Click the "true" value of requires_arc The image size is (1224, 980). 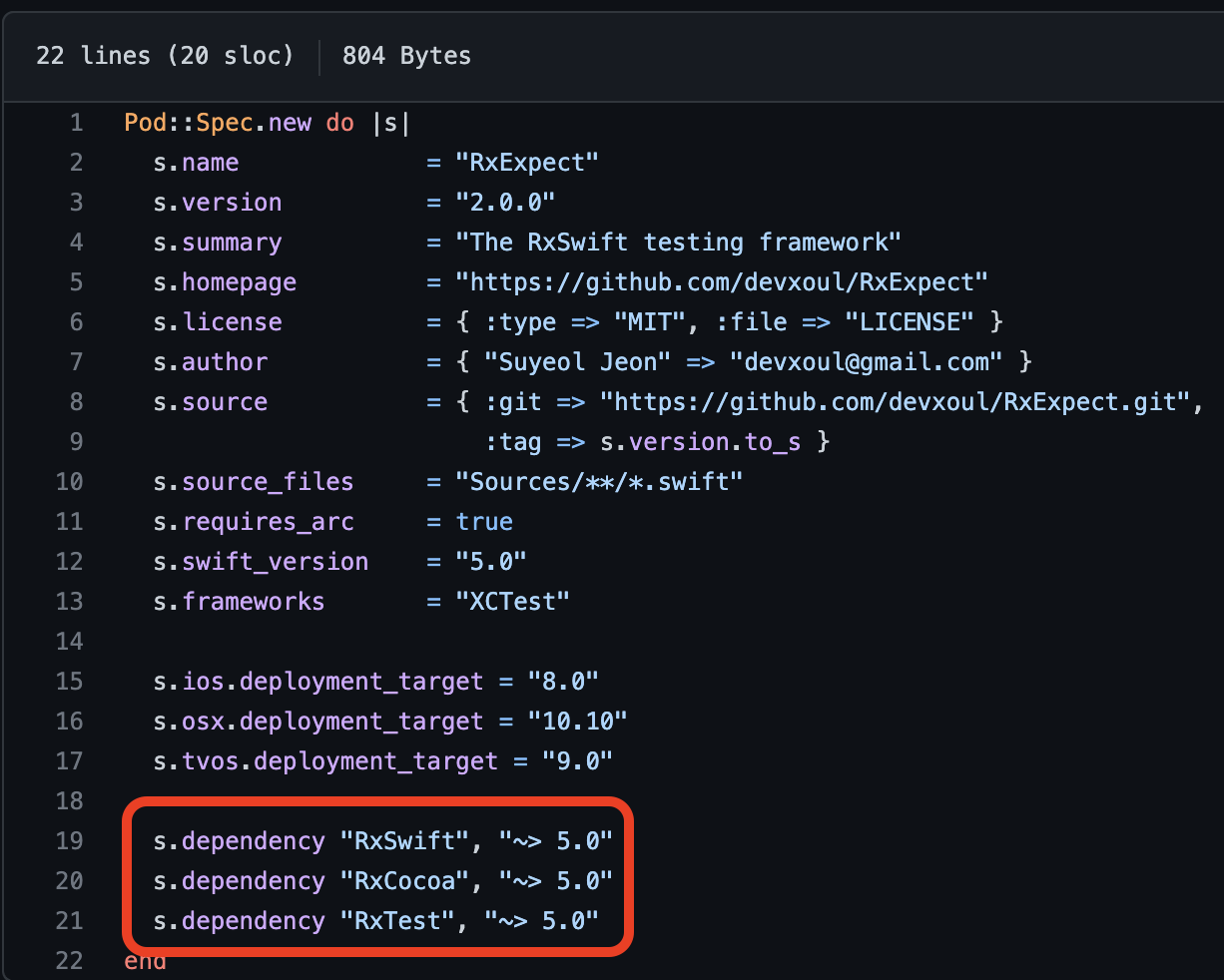pos(484,522)
